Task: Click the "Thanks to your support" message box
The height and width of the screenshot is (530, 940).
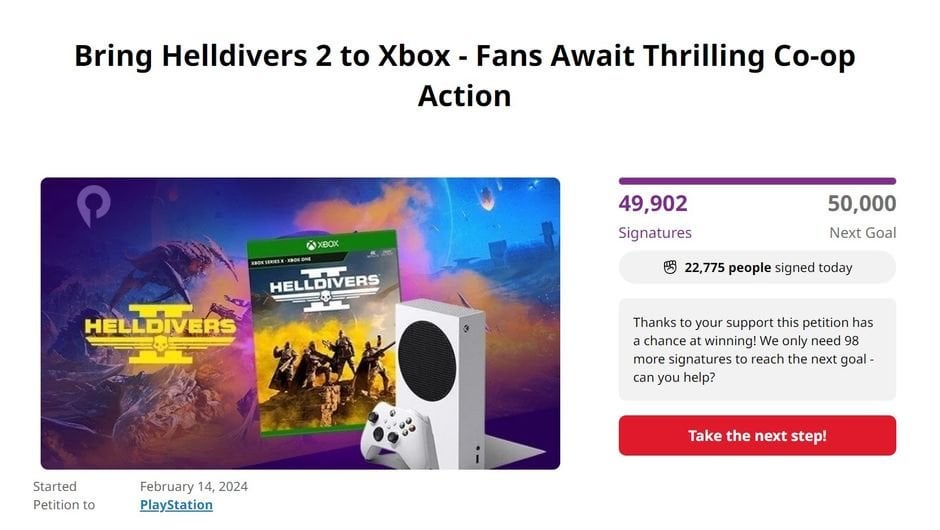Action: (x=757, y=350)
